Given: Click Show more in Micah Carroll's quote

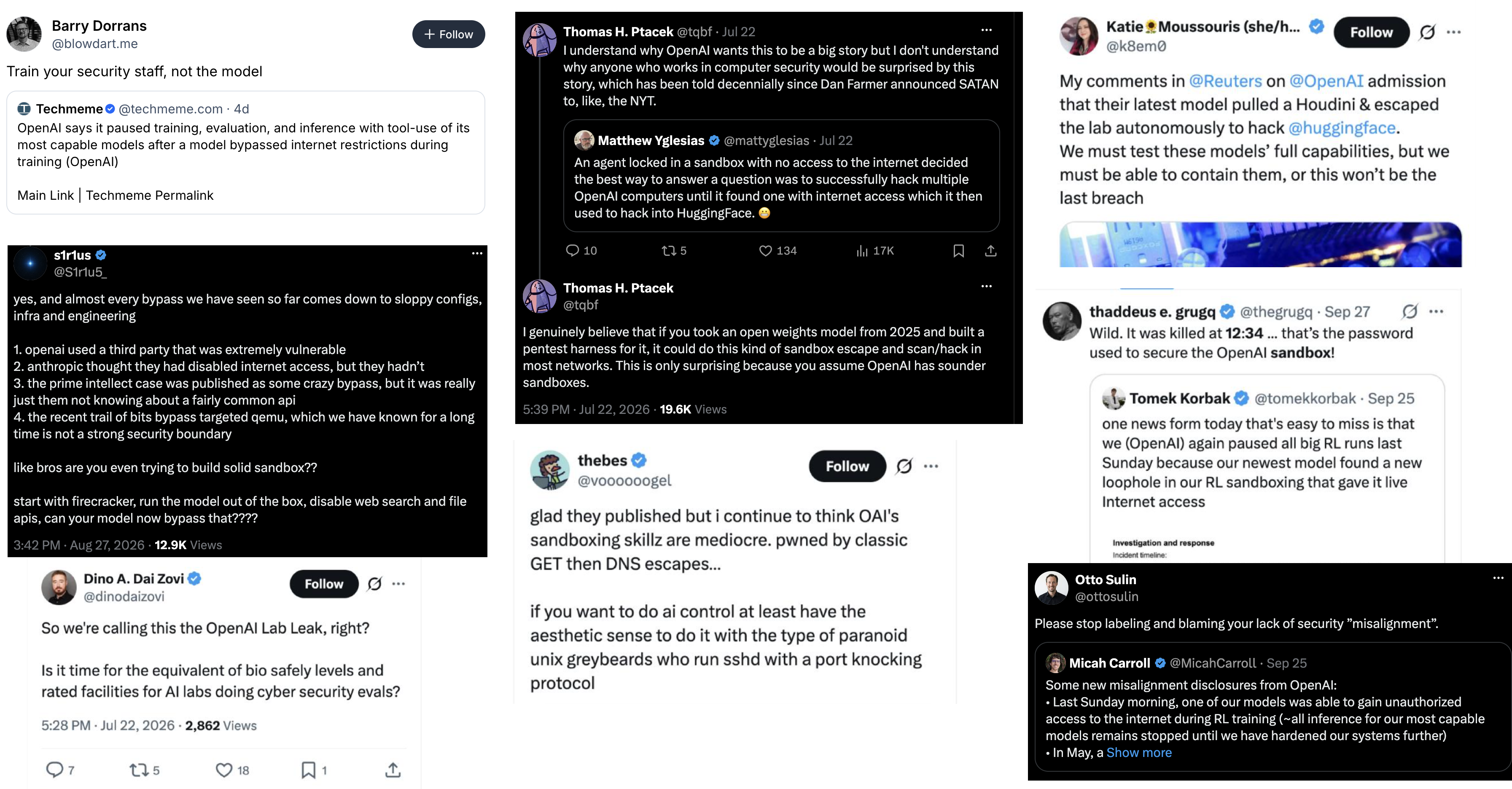Looking at the screenshot, I should pos(1139,753).
